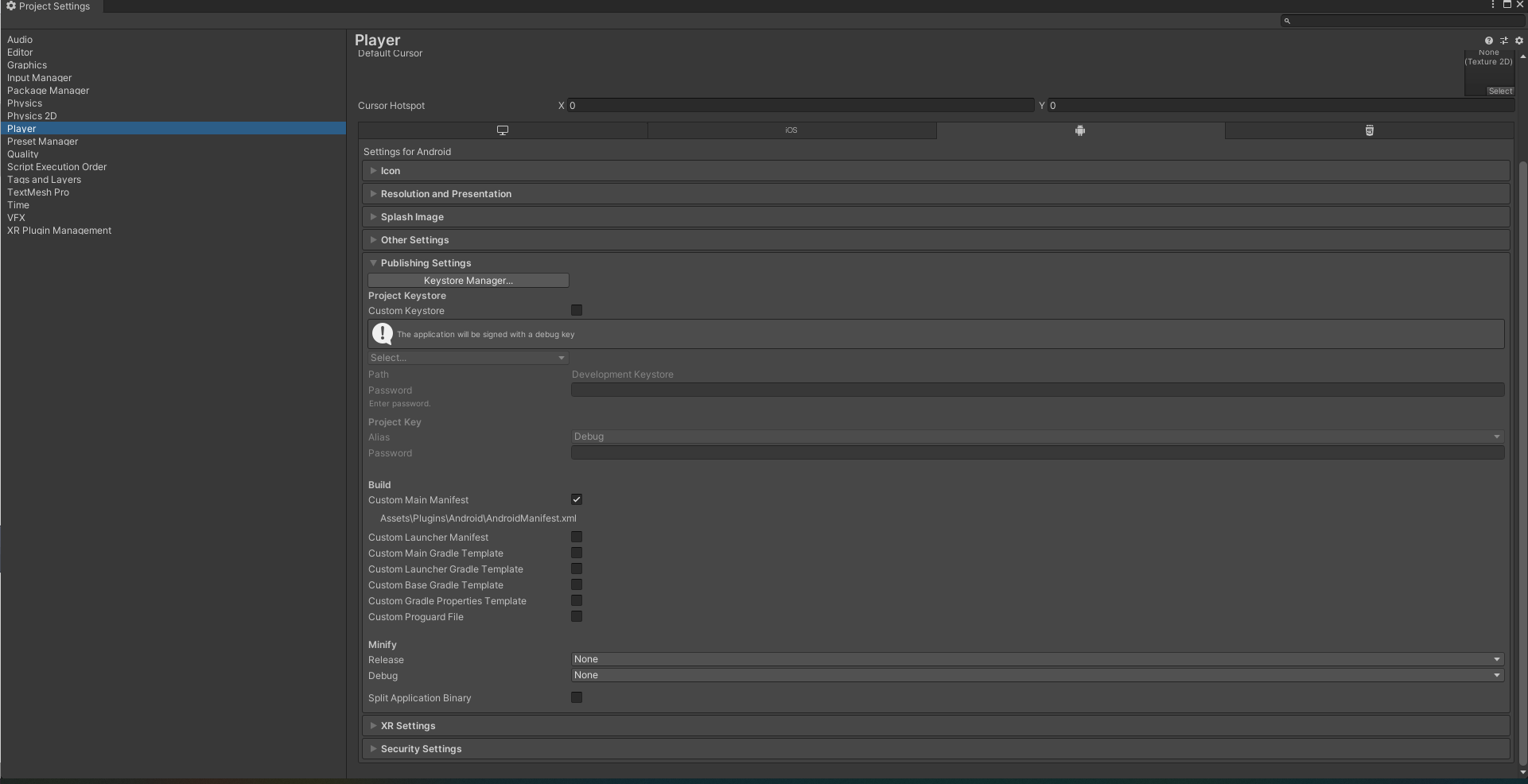Open the Graphics settings category
This screenshot has height=784, width=1528.
pos(27,65)
